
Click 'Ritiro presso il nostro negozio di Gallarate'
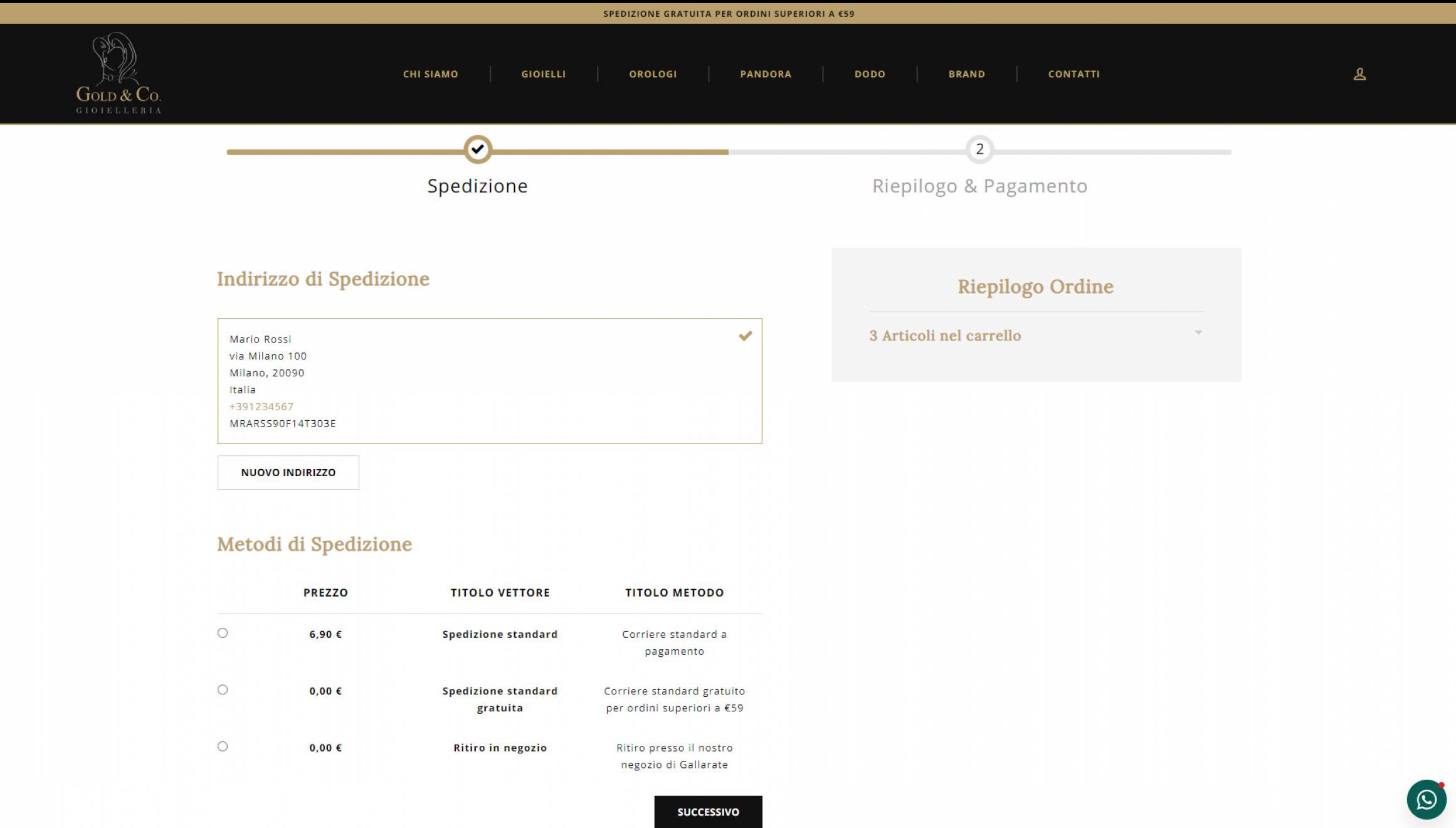674,756
